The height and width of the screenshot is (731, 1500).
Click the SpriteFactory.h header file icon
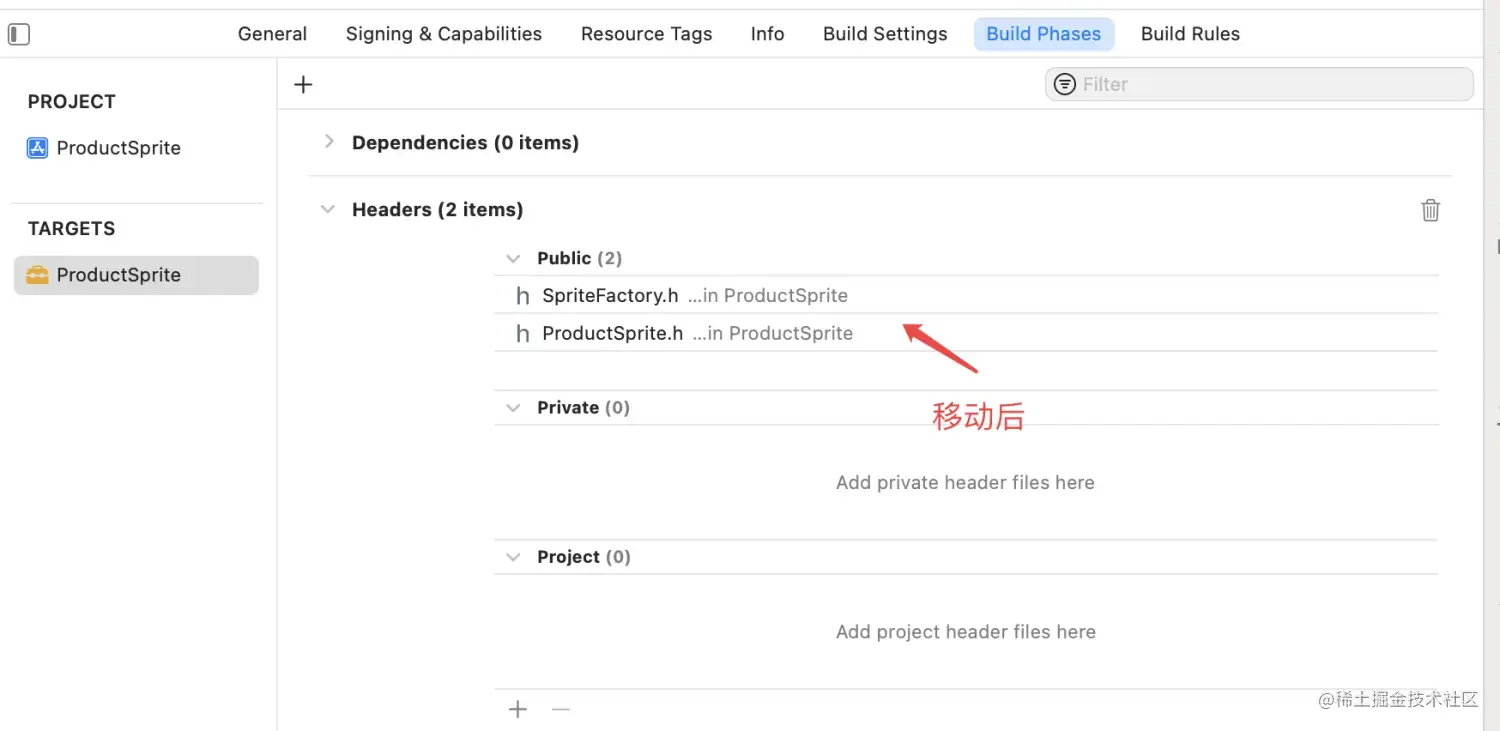(522, 296)
